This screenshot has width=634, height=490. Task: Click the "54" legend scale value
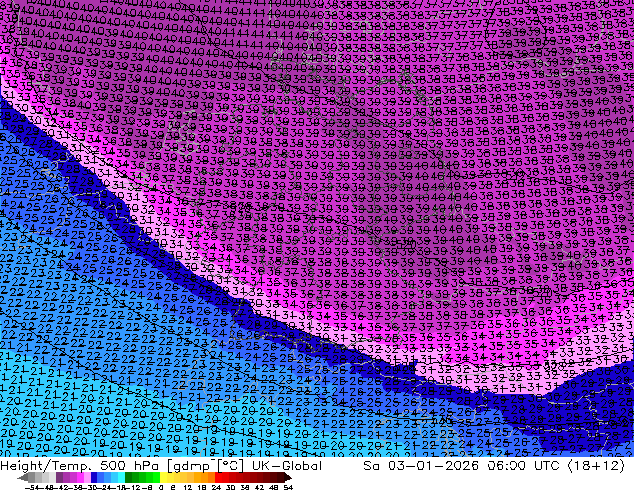[x=288, y=487]
